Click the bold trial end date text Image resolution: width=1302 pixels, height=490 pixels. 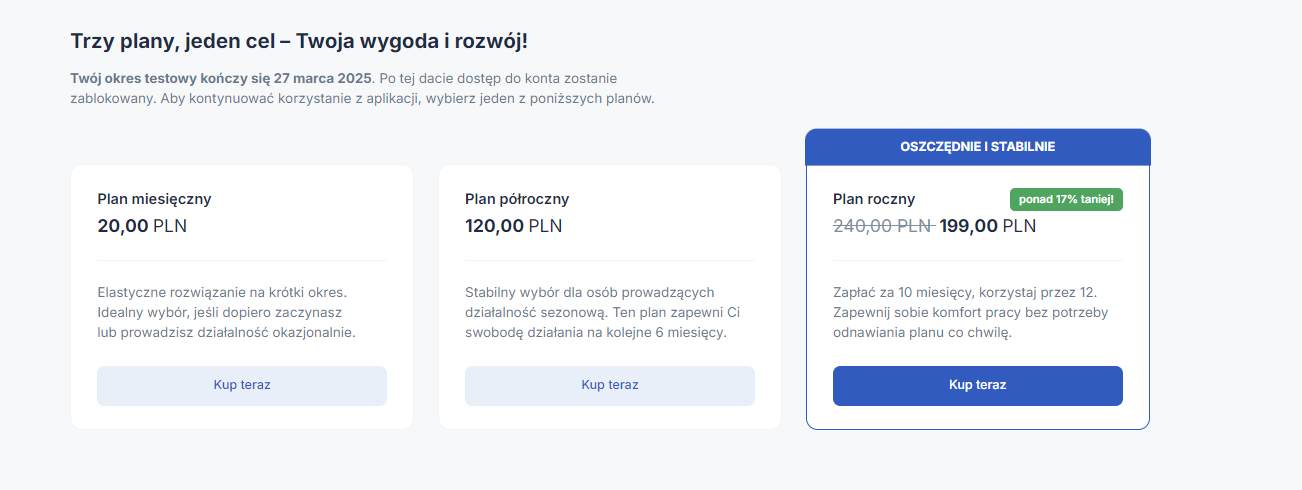coord(220,78)
